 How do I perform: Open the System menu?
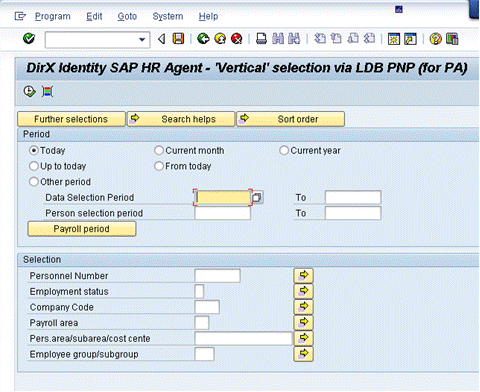(x=168, y=16)
